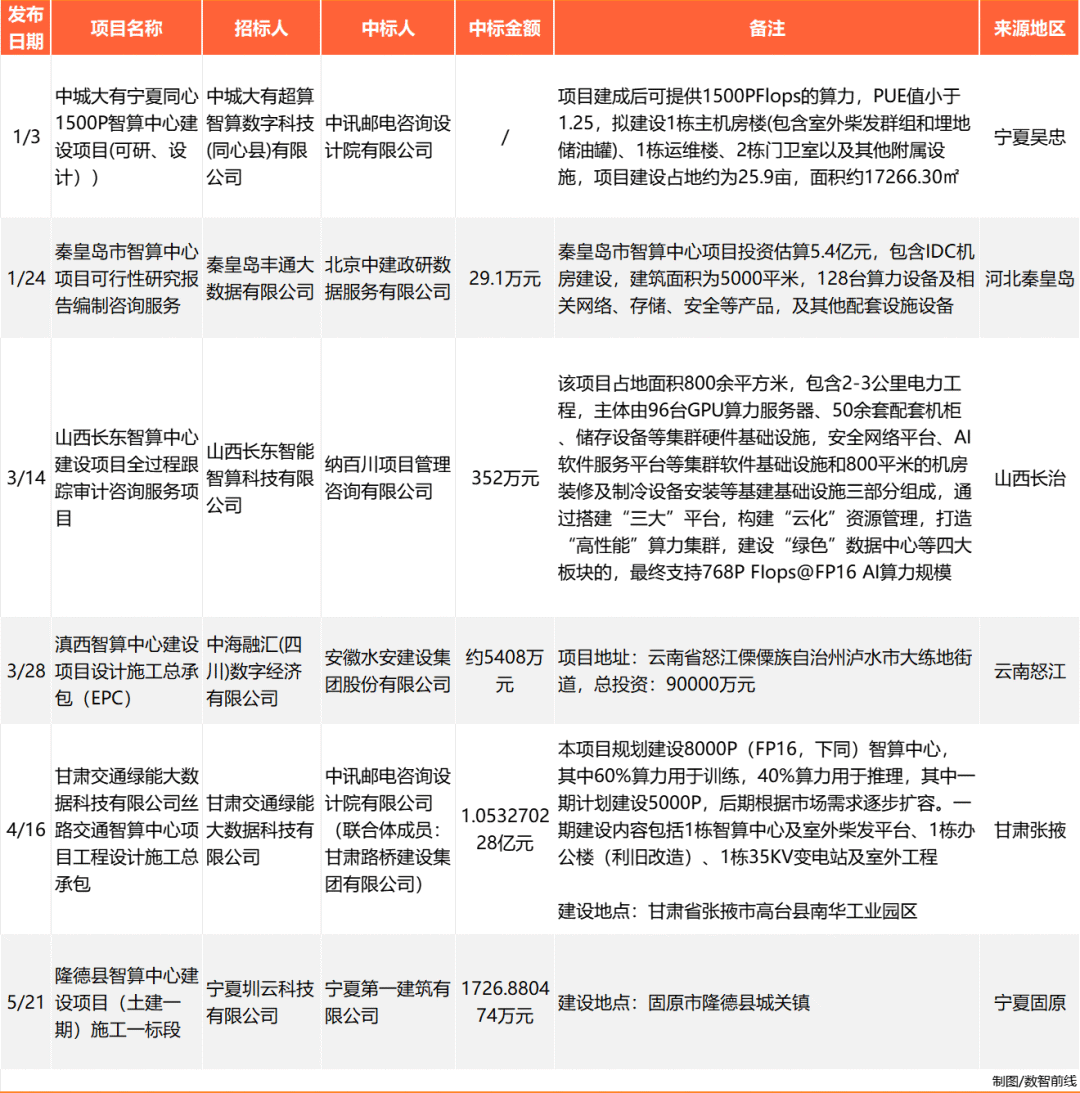1080x1093 pixels.
Task: Select region 云南怒江
Action: pyautogui.click(x=1029, y=671)
